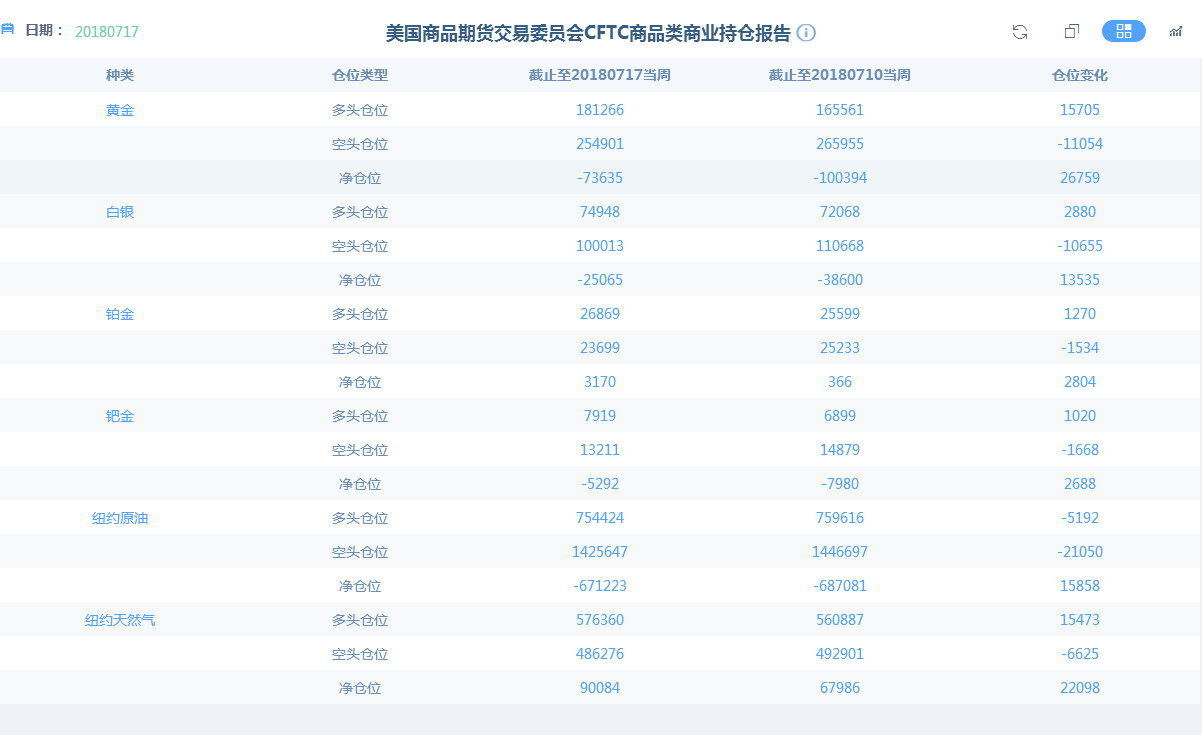Click the 种类 column header

tap(120, 75)
